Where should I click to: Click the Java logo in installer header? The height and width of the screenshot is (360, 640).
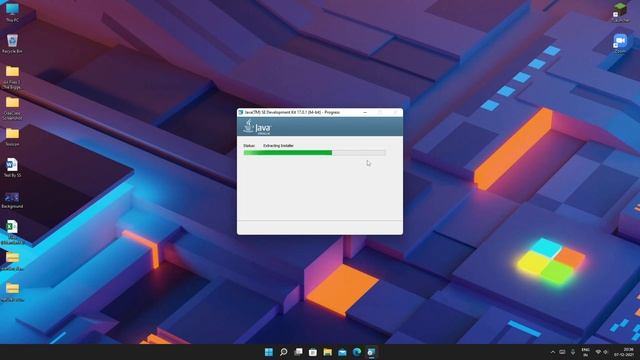(x=257, y=127)
